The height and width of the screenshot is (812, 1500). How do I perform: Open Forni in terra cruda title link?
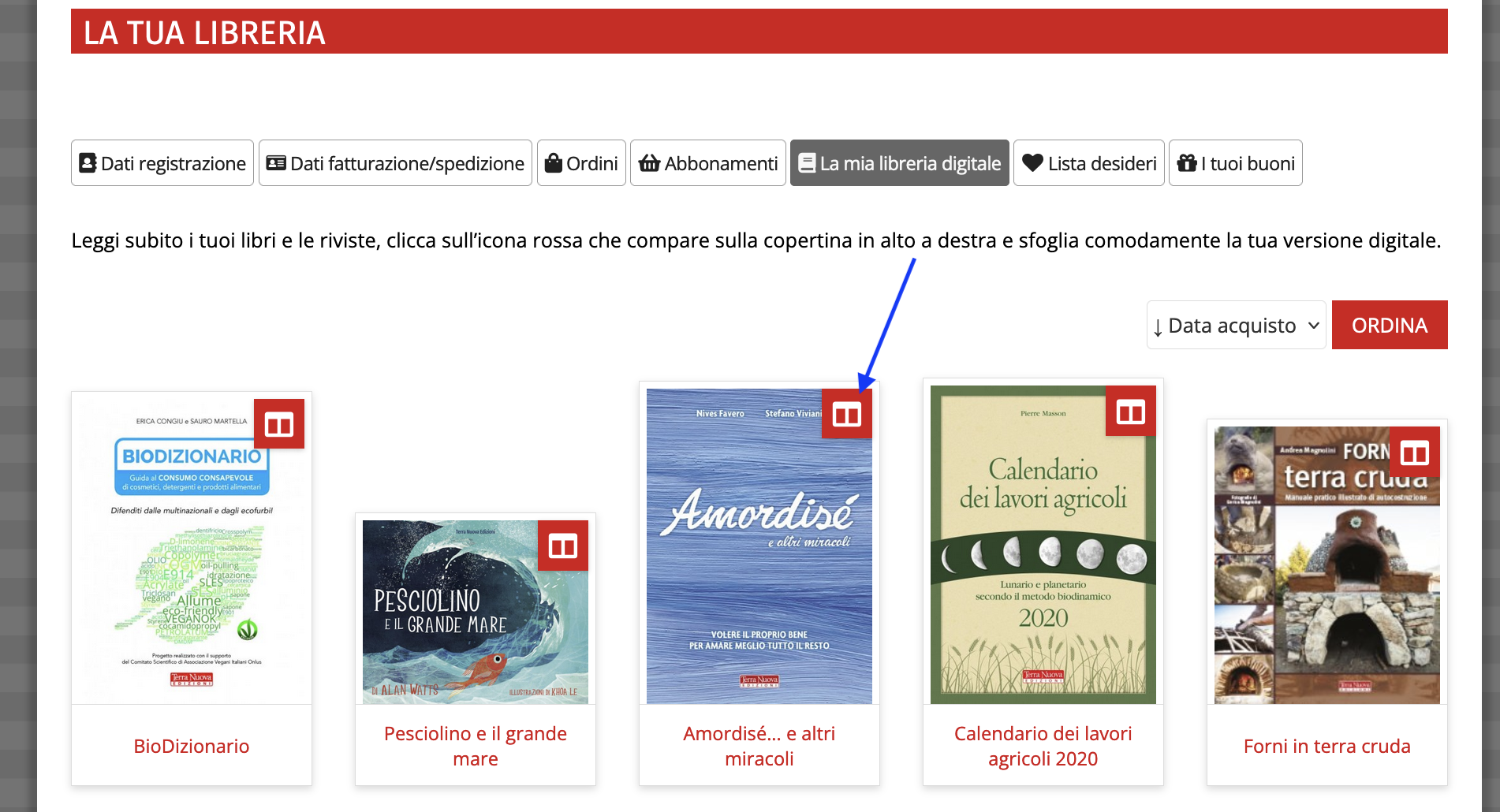click(1326, 746)
